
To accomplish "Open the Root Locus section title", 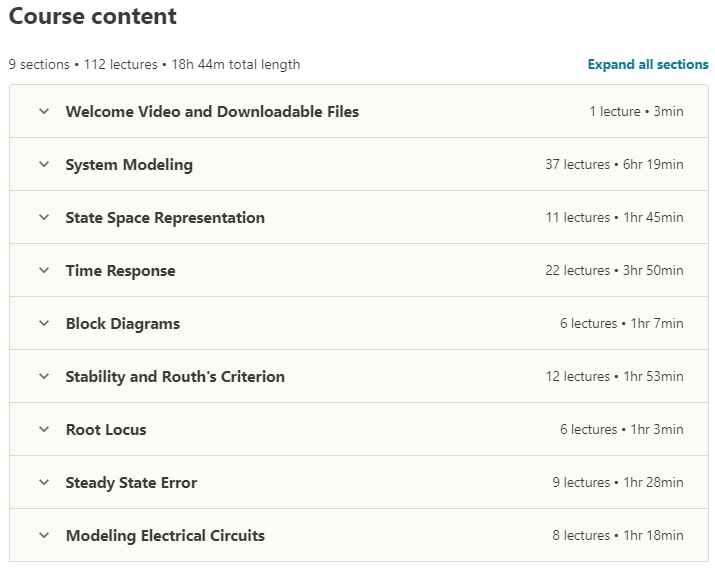I will pos(106,429).
